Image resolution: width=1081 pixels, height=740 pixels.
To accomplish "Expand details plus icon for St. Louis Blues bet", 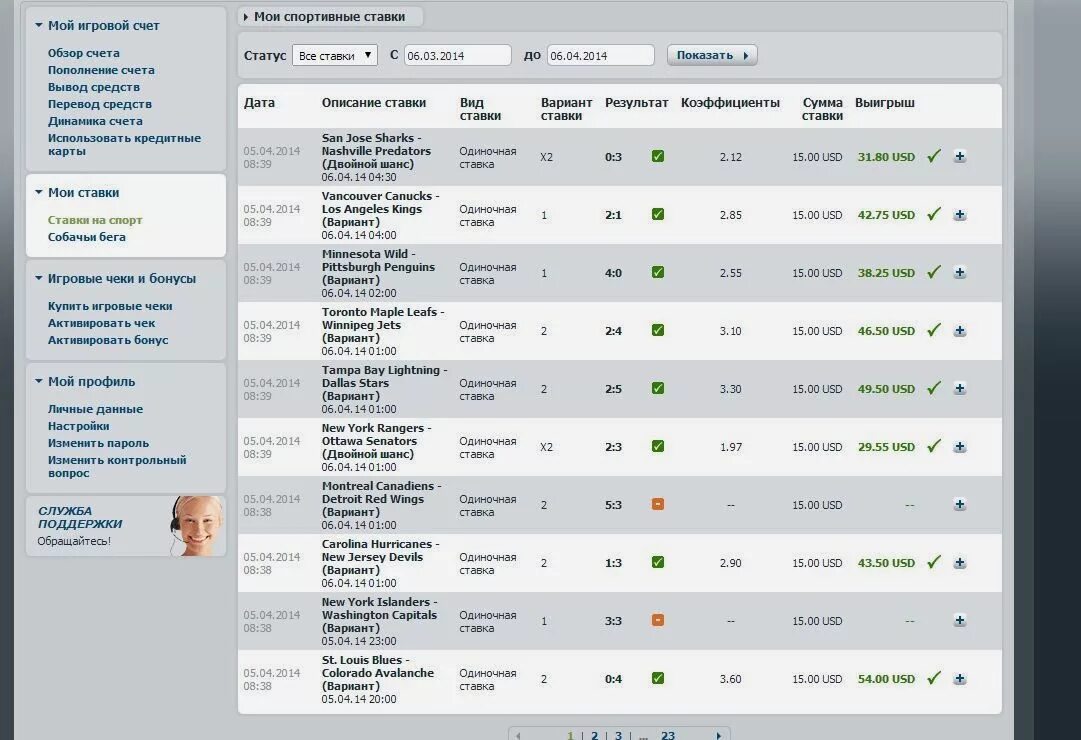I will click(959, 678).
